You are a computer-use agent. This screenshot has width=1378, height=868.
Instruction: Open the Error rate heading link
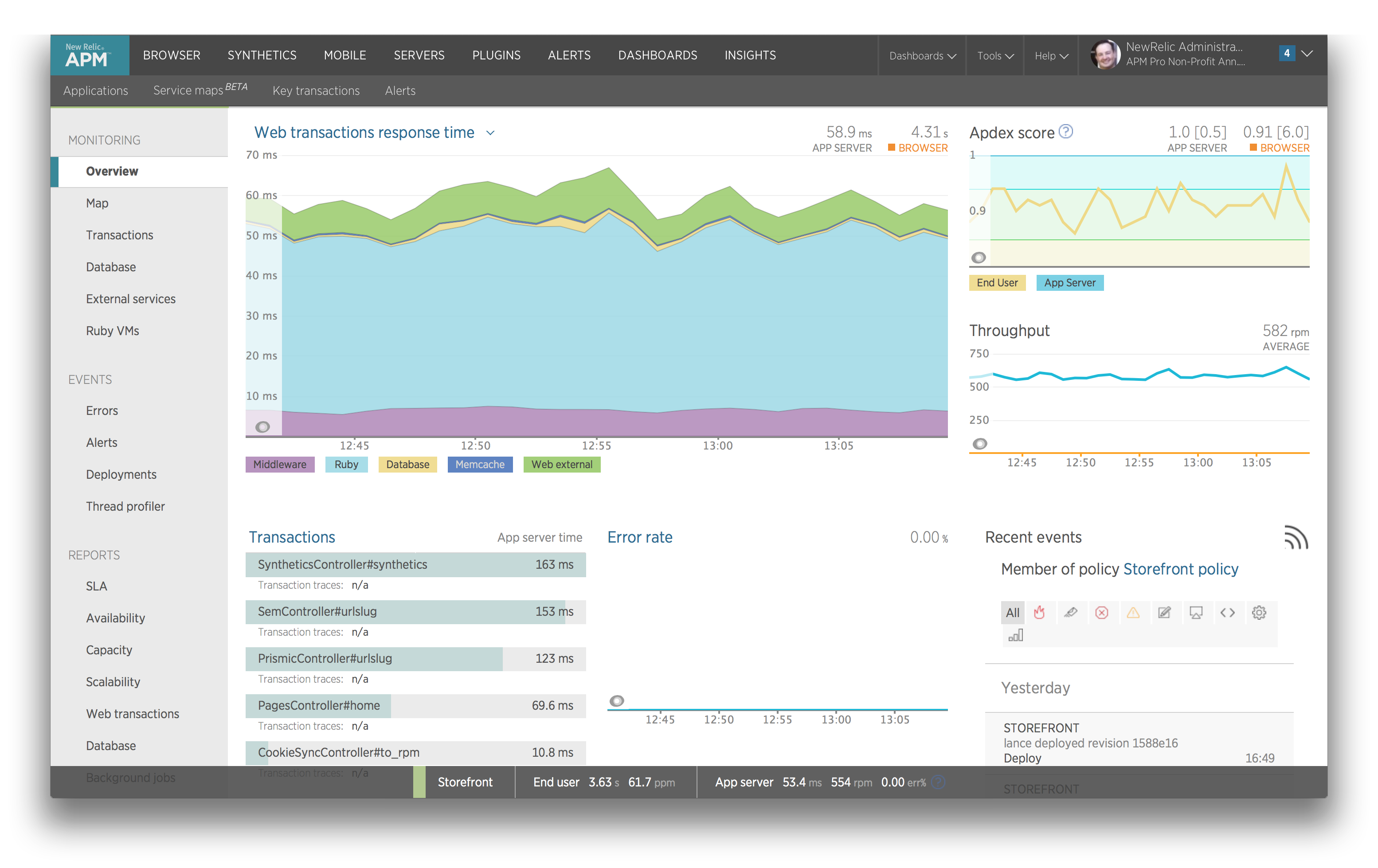(640, 537)
